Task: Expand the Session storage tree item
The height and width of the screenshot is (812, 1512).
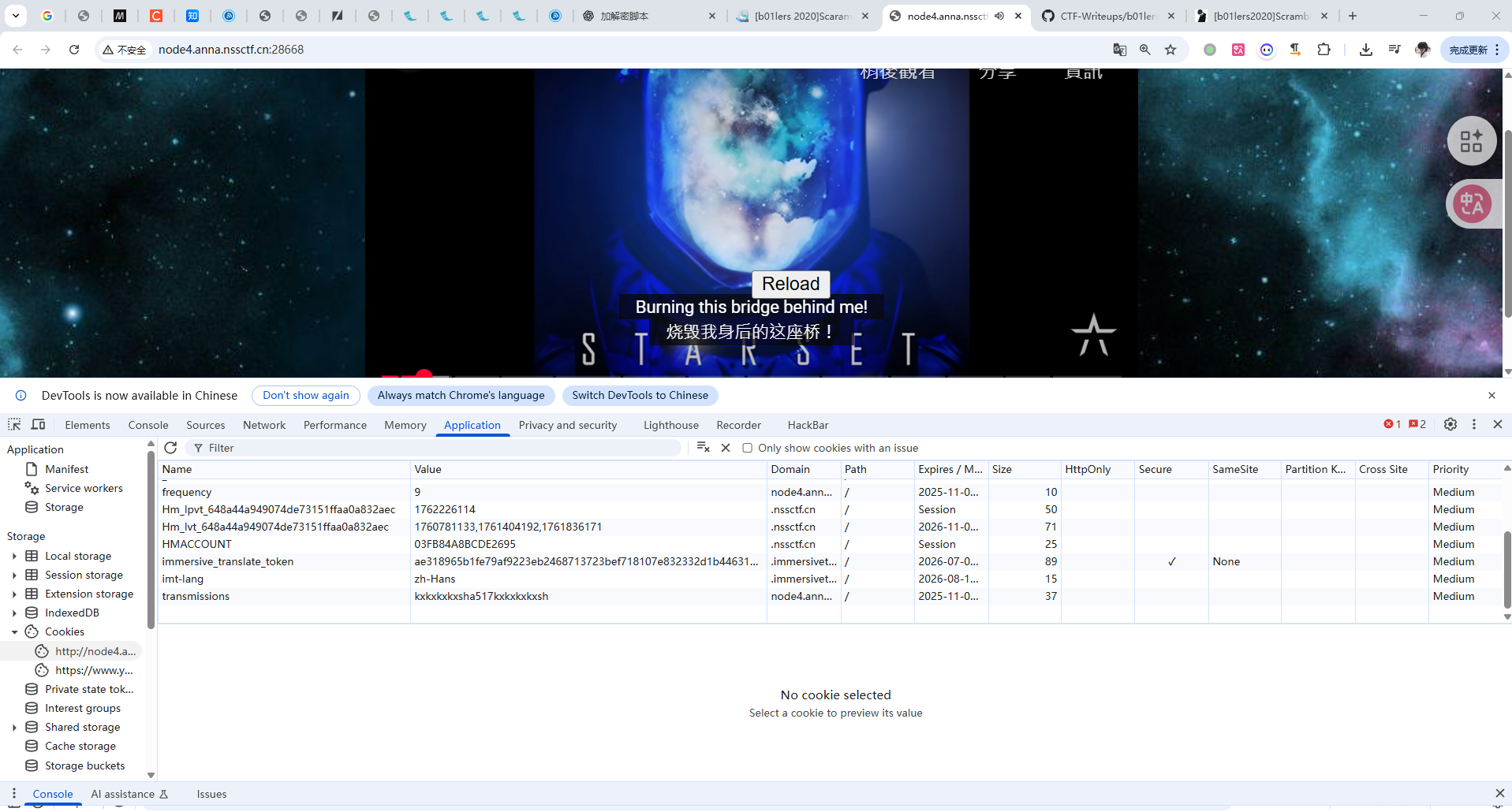Action: tap(14, 575)
